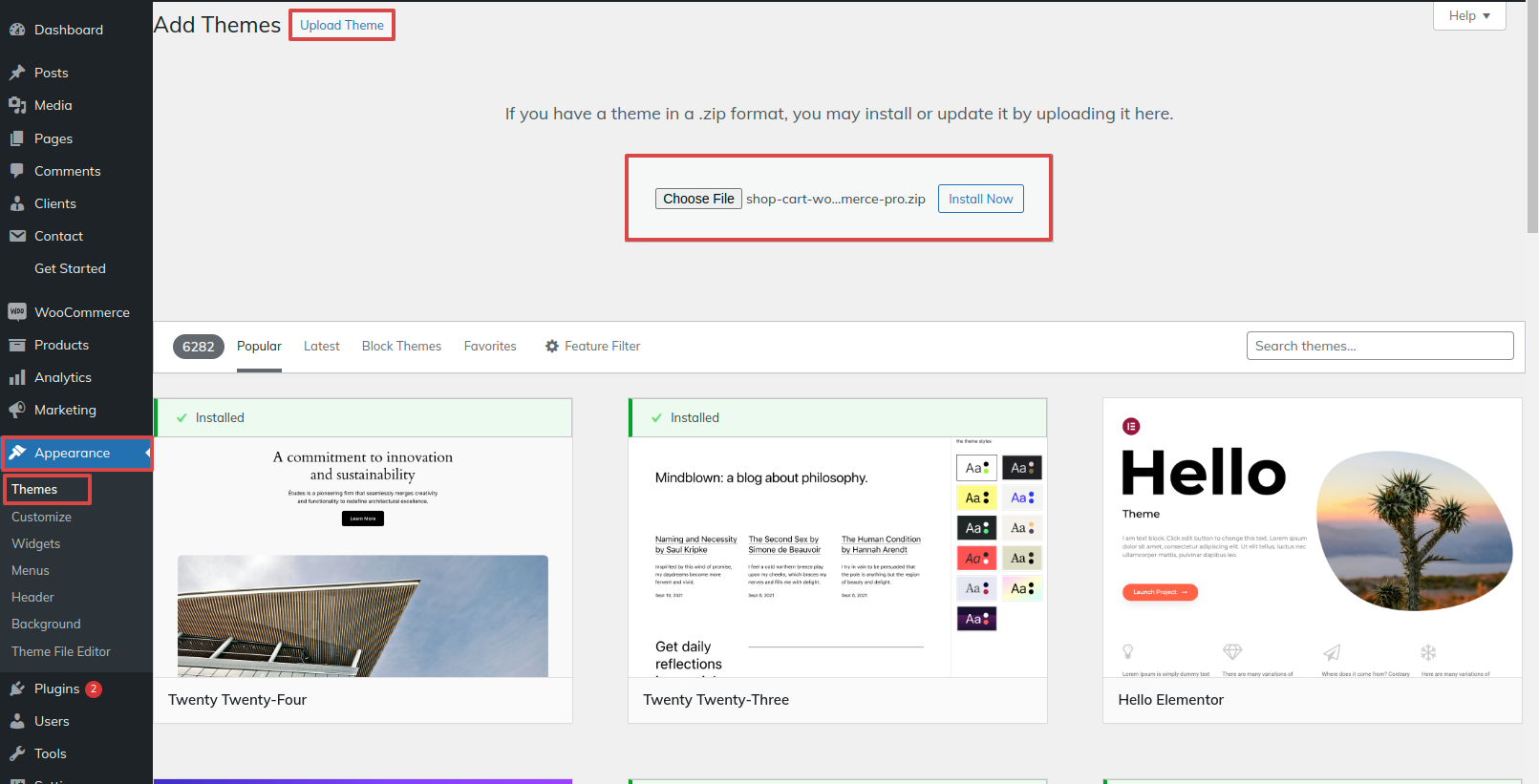Open the Block Themes tab
The image size is (1539, 784).
pos(401,346)
